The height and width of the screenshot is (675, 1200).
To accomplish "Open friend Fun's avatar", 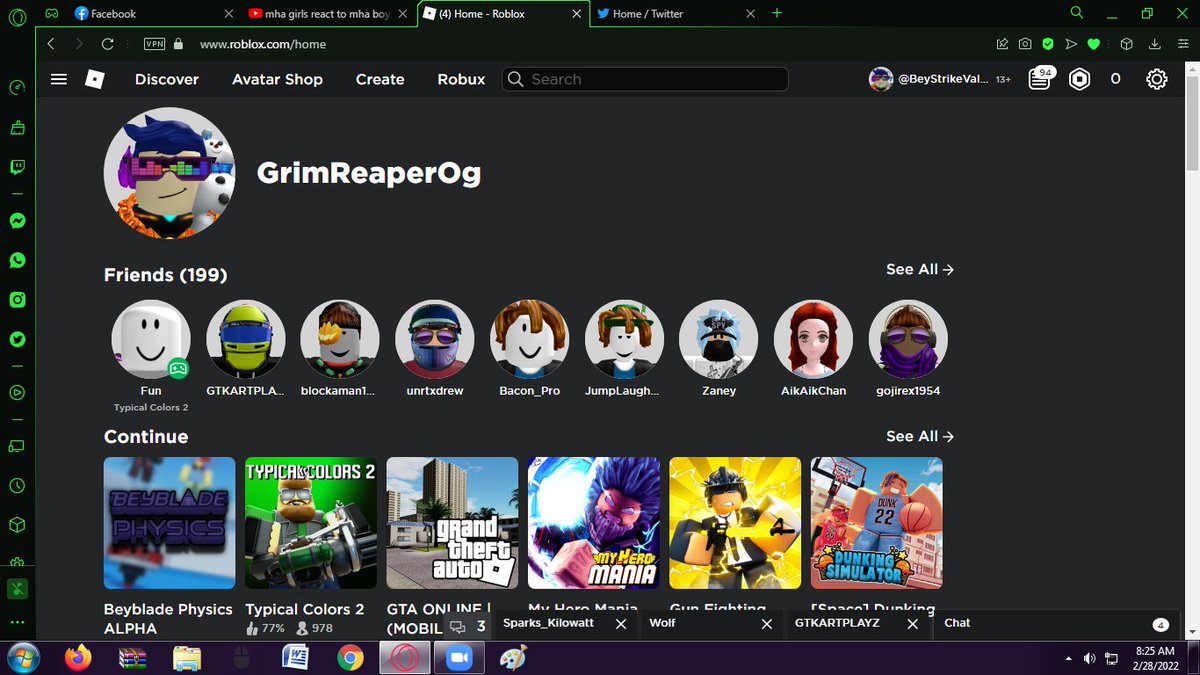I will (151, 340).
